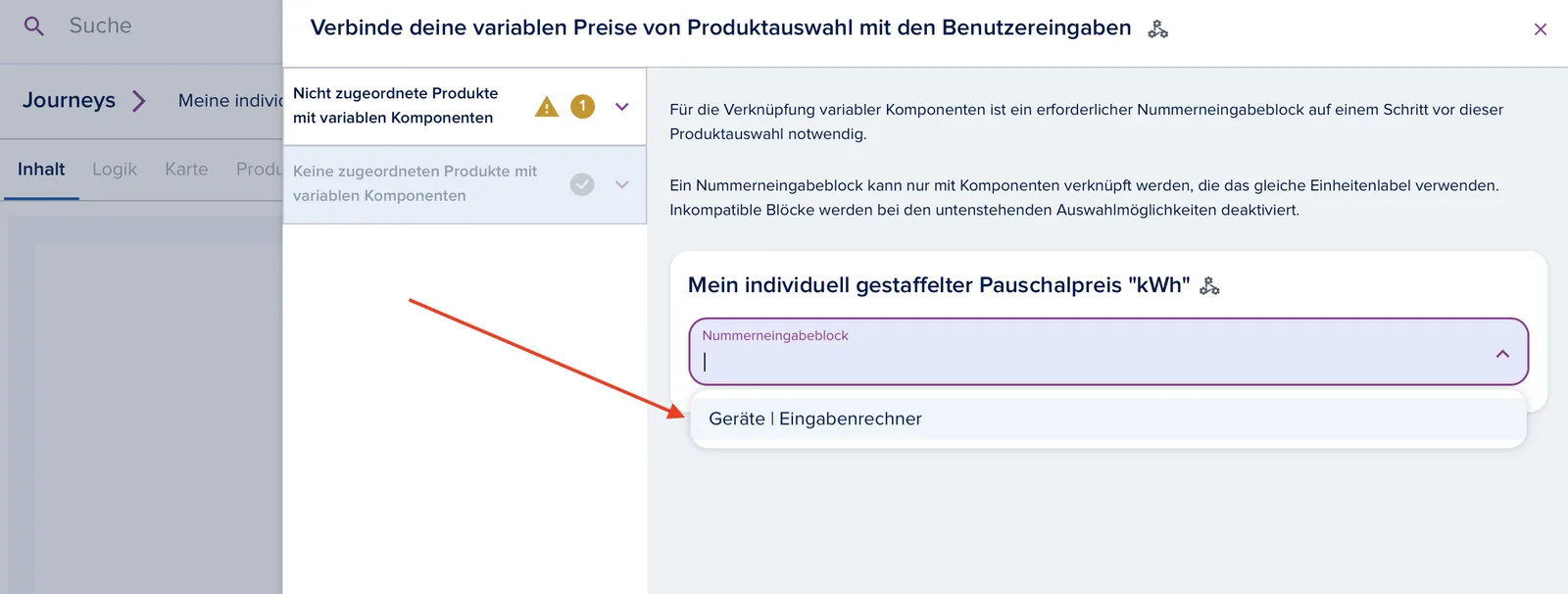Expand Keine zugeordneten Produkte chevron
The width and height of the screenshot is (1568, 594).
click(622, 184)
